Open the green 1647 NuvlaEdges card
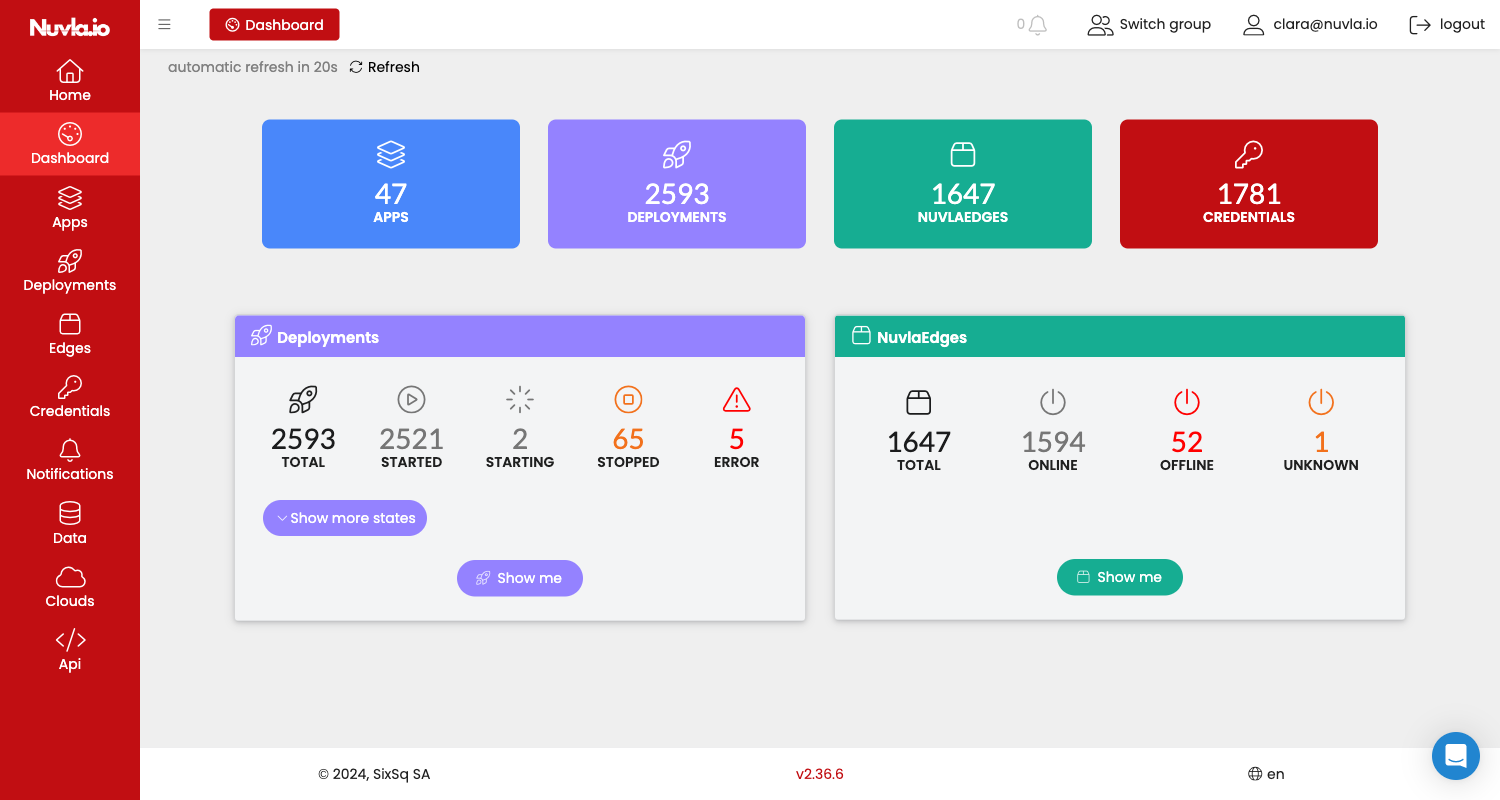 tap(963, 184)
